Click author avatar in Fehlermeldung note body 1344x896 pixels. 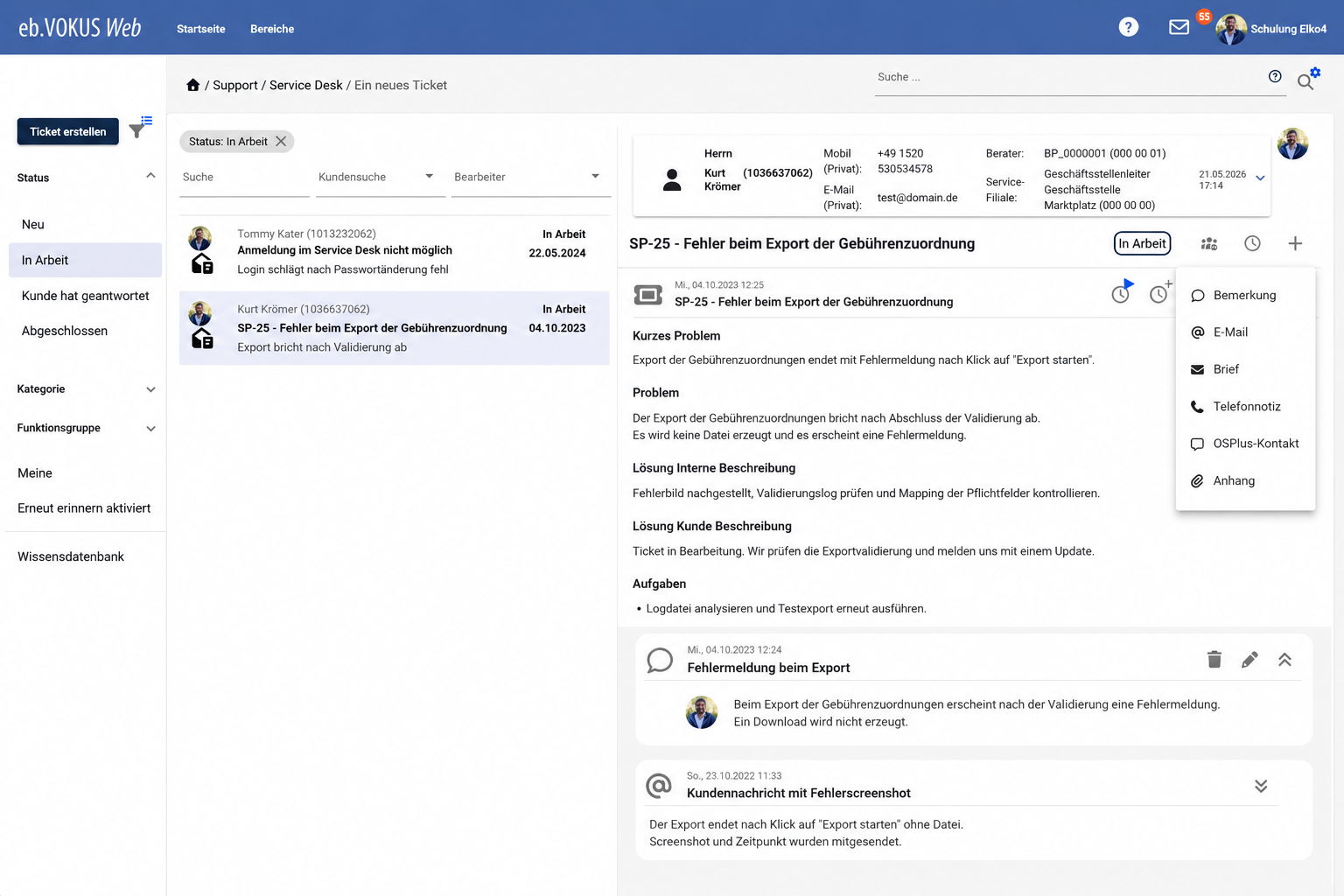click(x=702, y=712)
